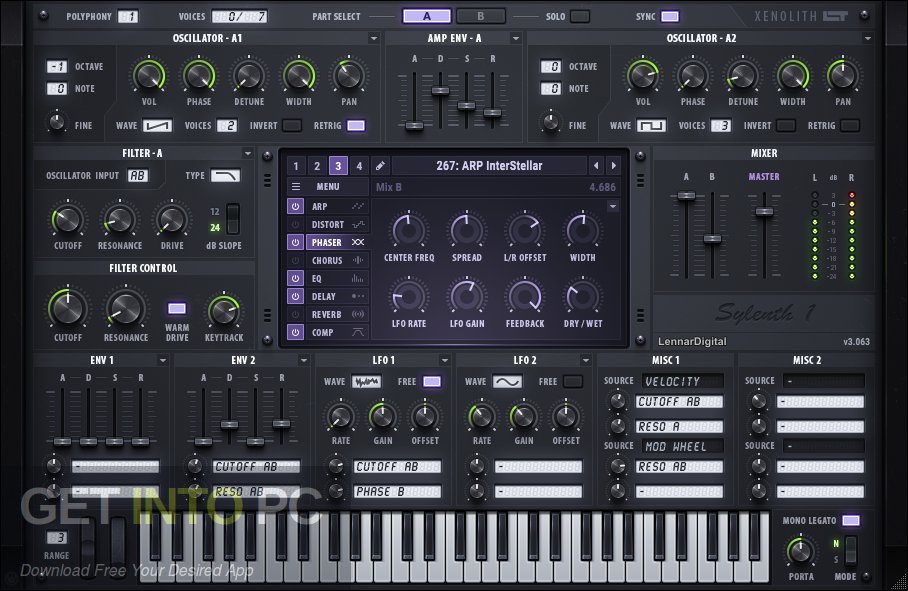Screen dimensions: 908x591
Task: Select display page 4 tab
Action: pos(359,166)
